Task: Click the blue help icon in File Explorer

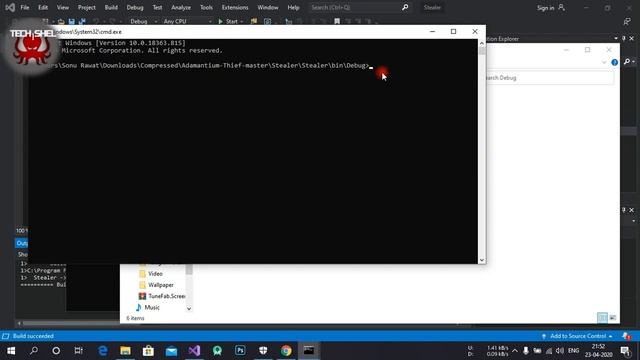Action: 614,62
